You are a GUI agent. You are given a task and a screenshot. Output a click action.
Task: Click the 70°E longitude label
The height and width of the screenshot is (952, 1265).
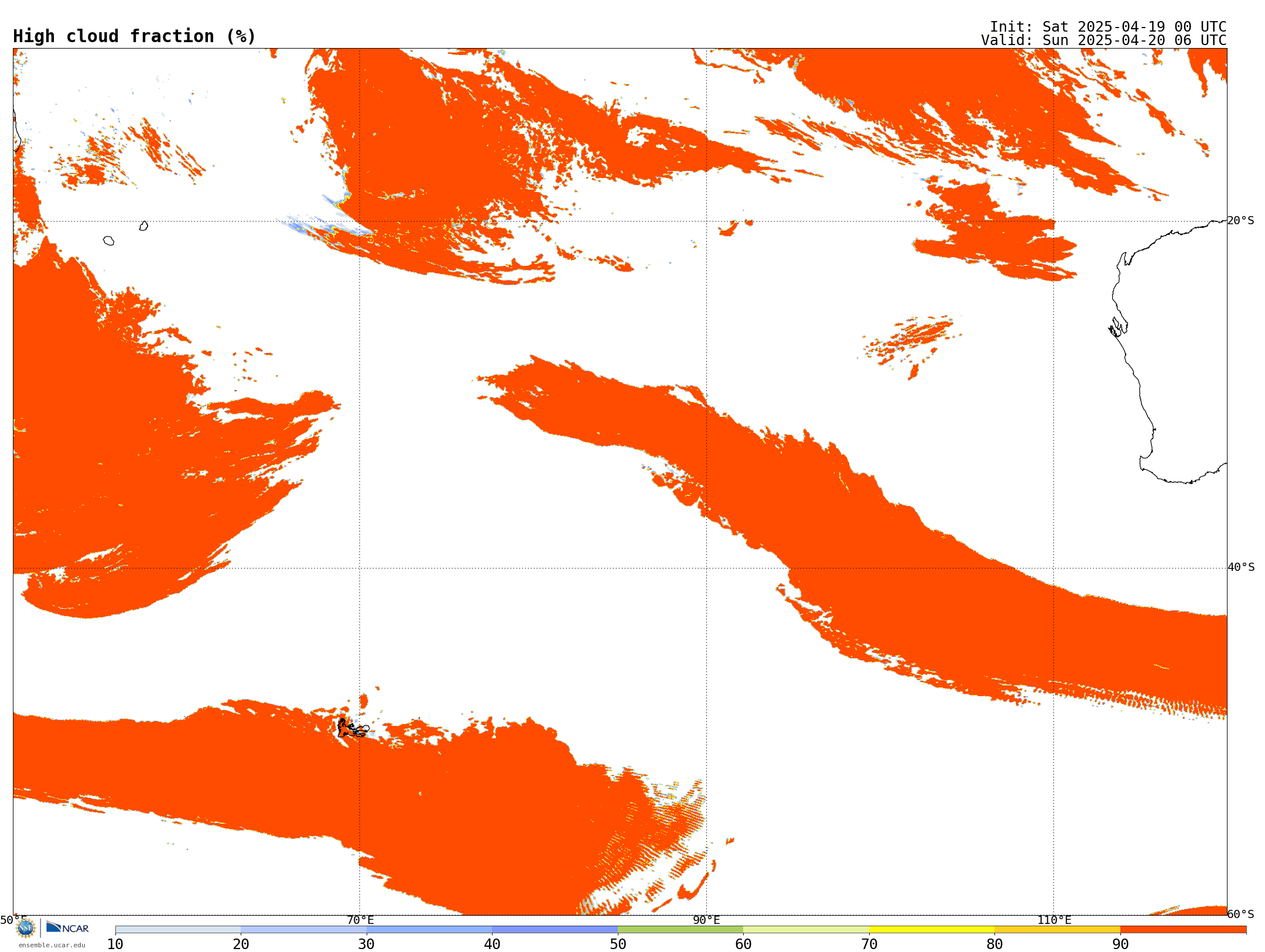click(360, 920)
